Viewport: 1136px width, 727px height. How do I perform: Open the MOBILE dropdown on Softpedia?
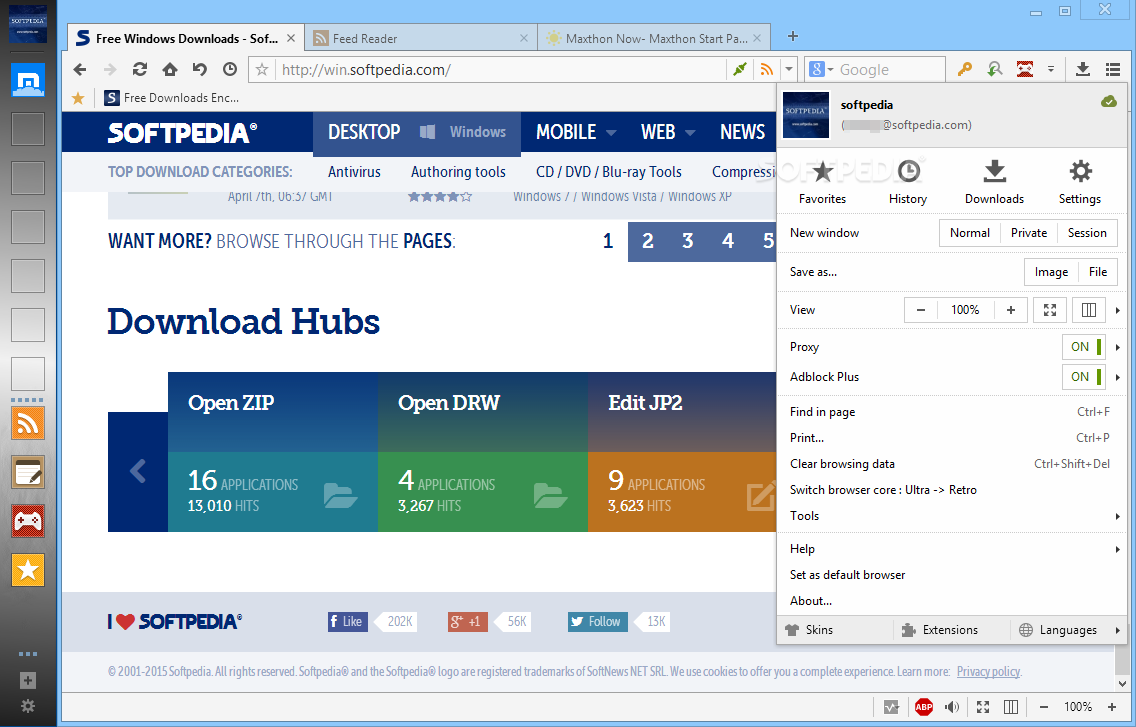576,132
